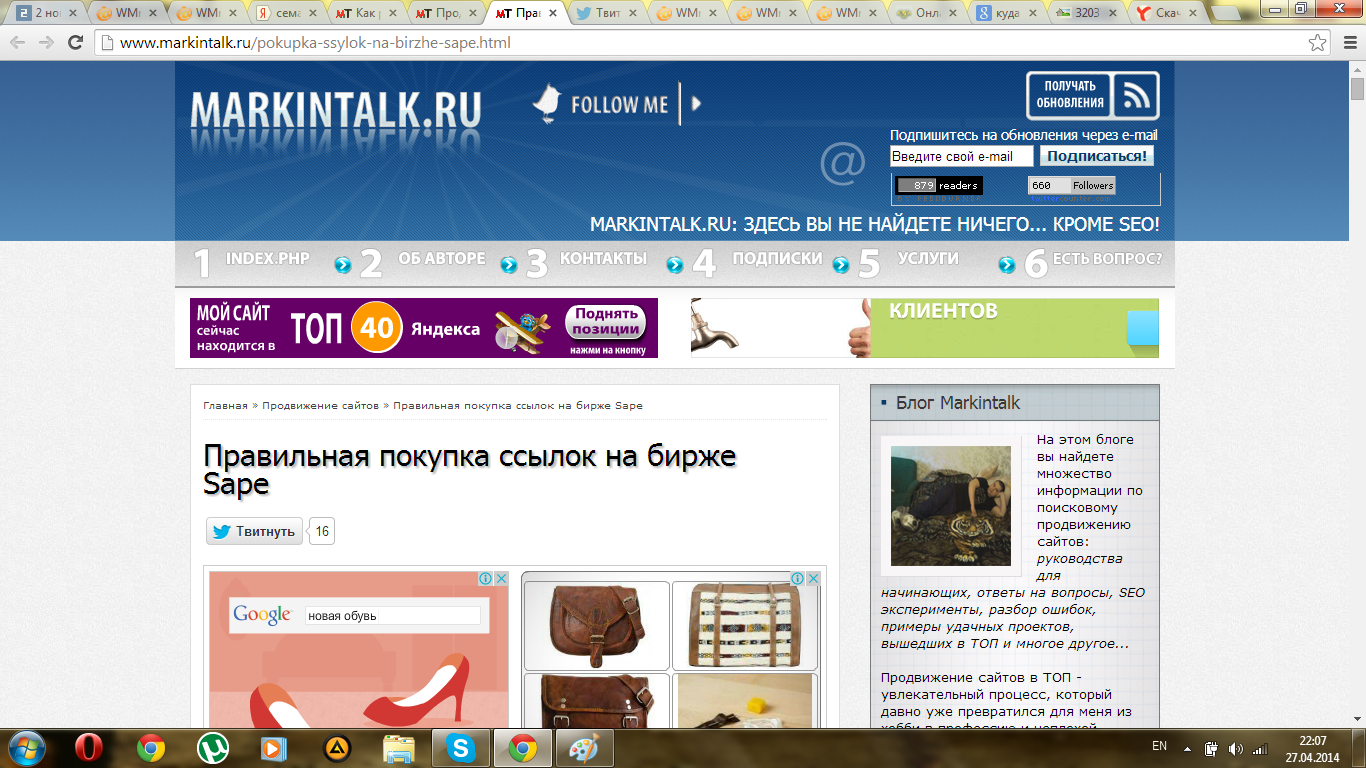Open the clock showing 22:07

(1313, 748)
